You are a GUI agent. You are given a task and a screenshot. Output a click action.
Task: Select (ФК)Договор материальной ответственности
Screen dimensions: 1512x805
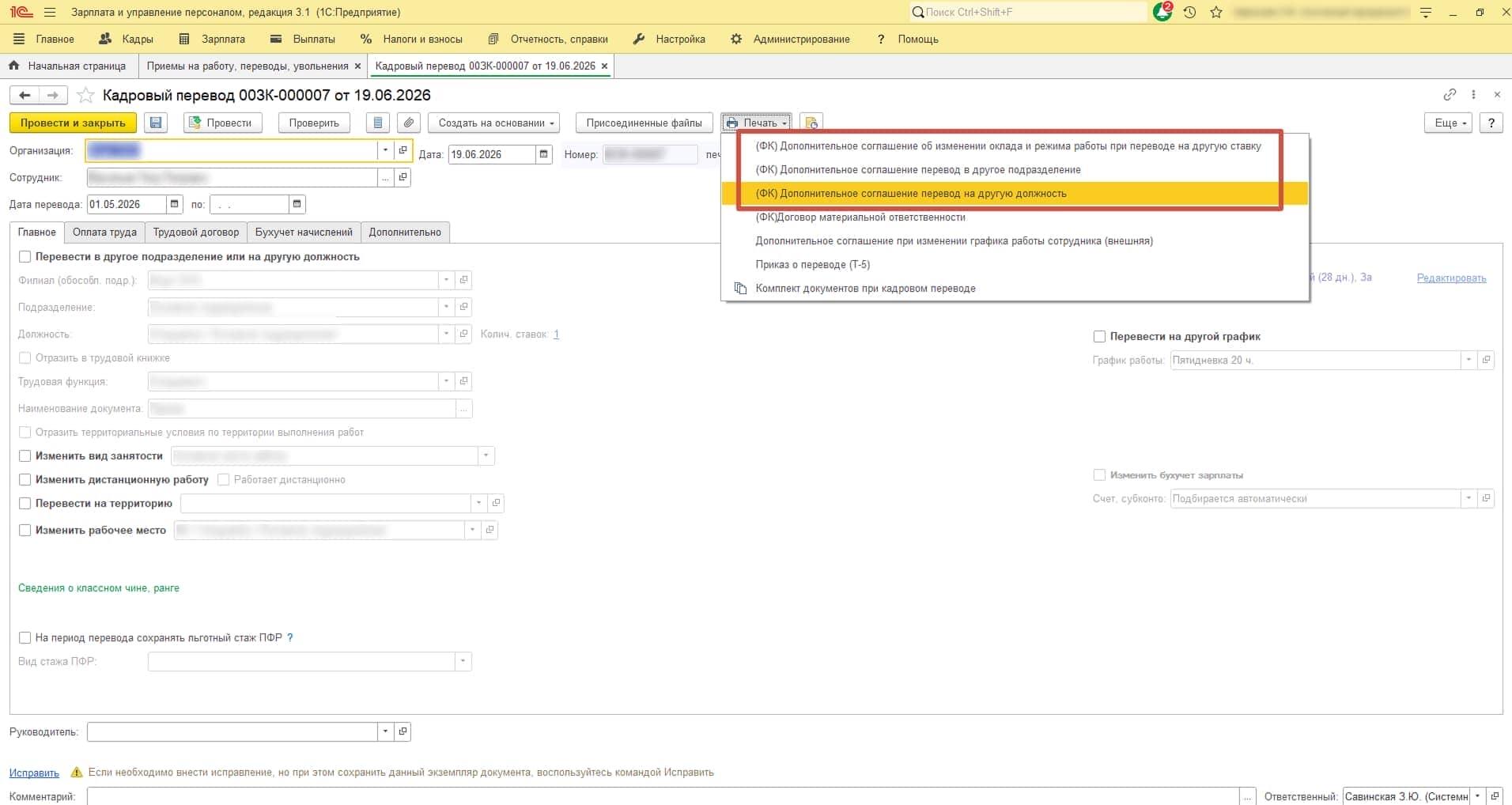pyautogui.click(x=1015, y=217)
